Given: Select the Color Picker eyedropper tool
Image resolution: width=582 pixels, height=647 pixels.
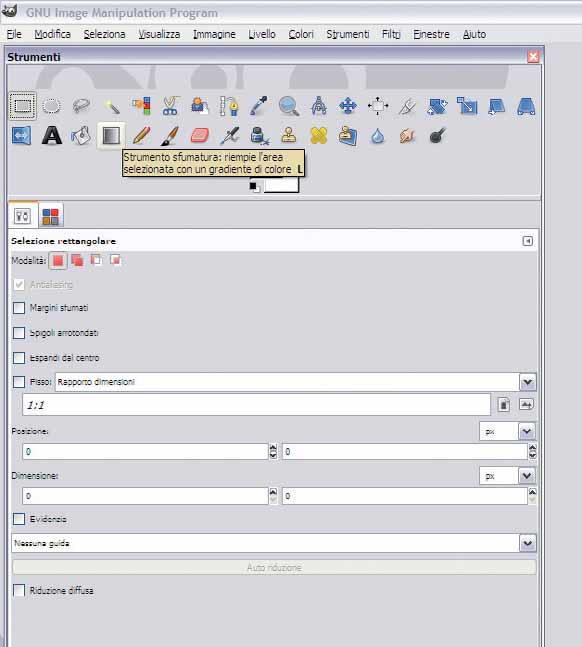Looking at the screenshot, I should pyautogui.click(x=259, y=106).
